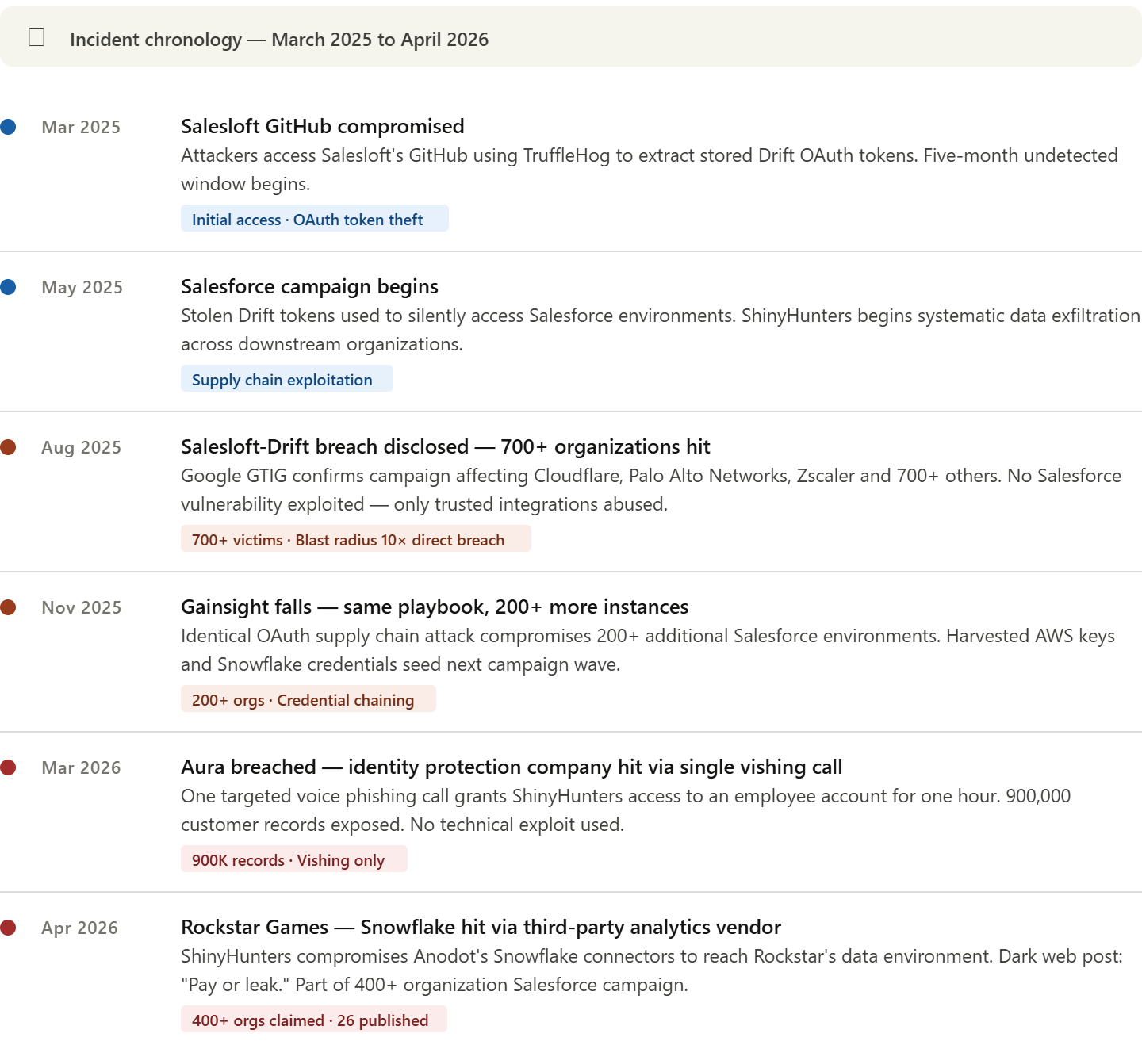
Task: Click the "Incident chronology — March 2025 to April 2026" heading
Action: [x=279, y=40]
